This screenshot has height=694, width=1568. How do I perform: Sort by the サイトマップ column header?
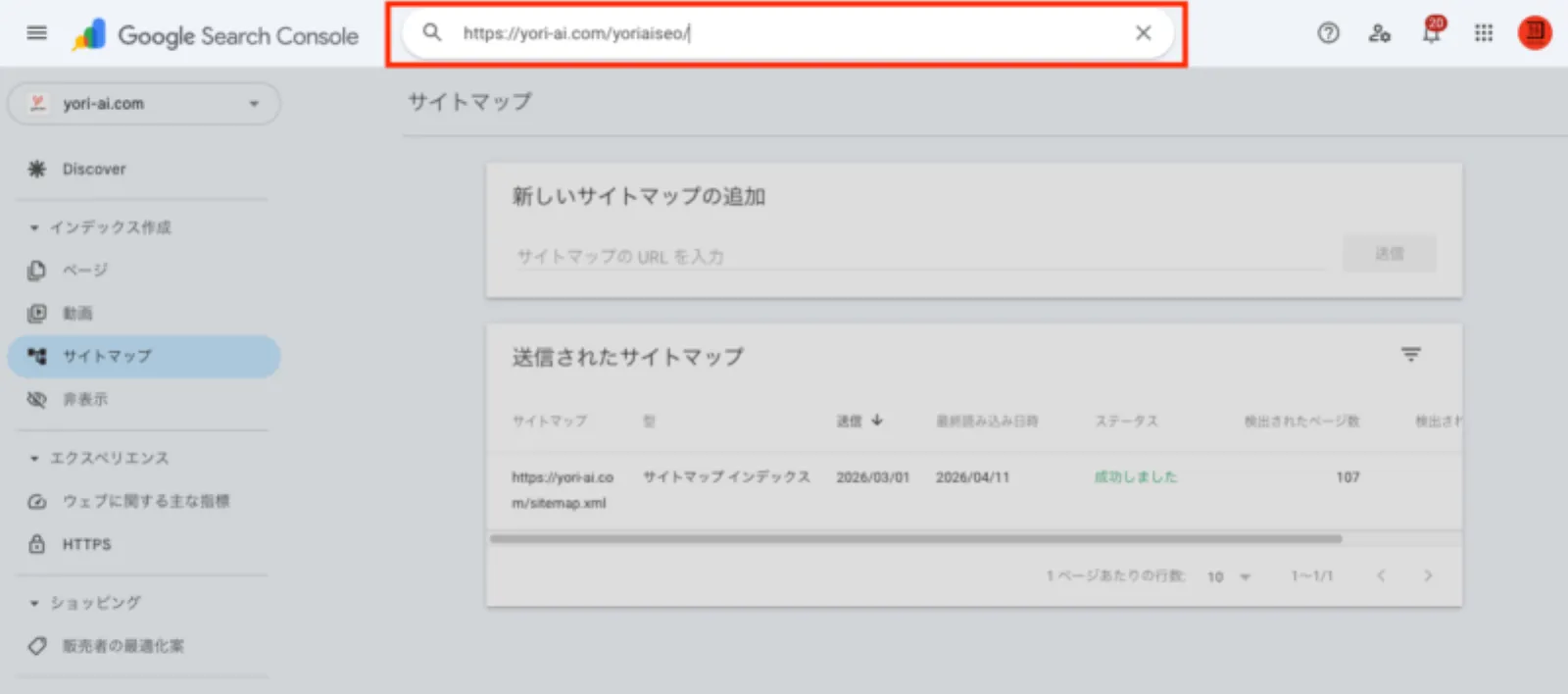549,421
